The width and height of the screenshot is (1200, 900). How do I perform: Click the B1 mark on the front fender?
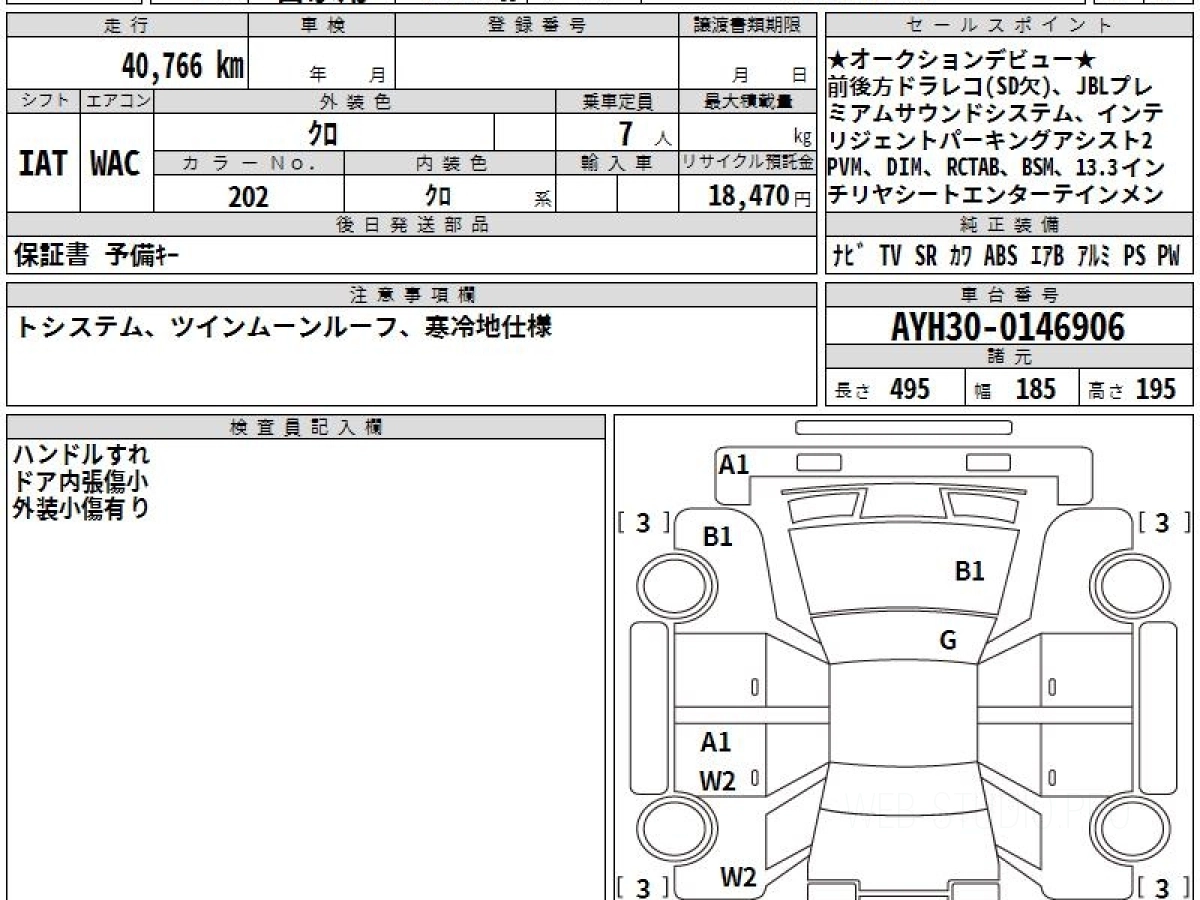click(x=717, y=537)
